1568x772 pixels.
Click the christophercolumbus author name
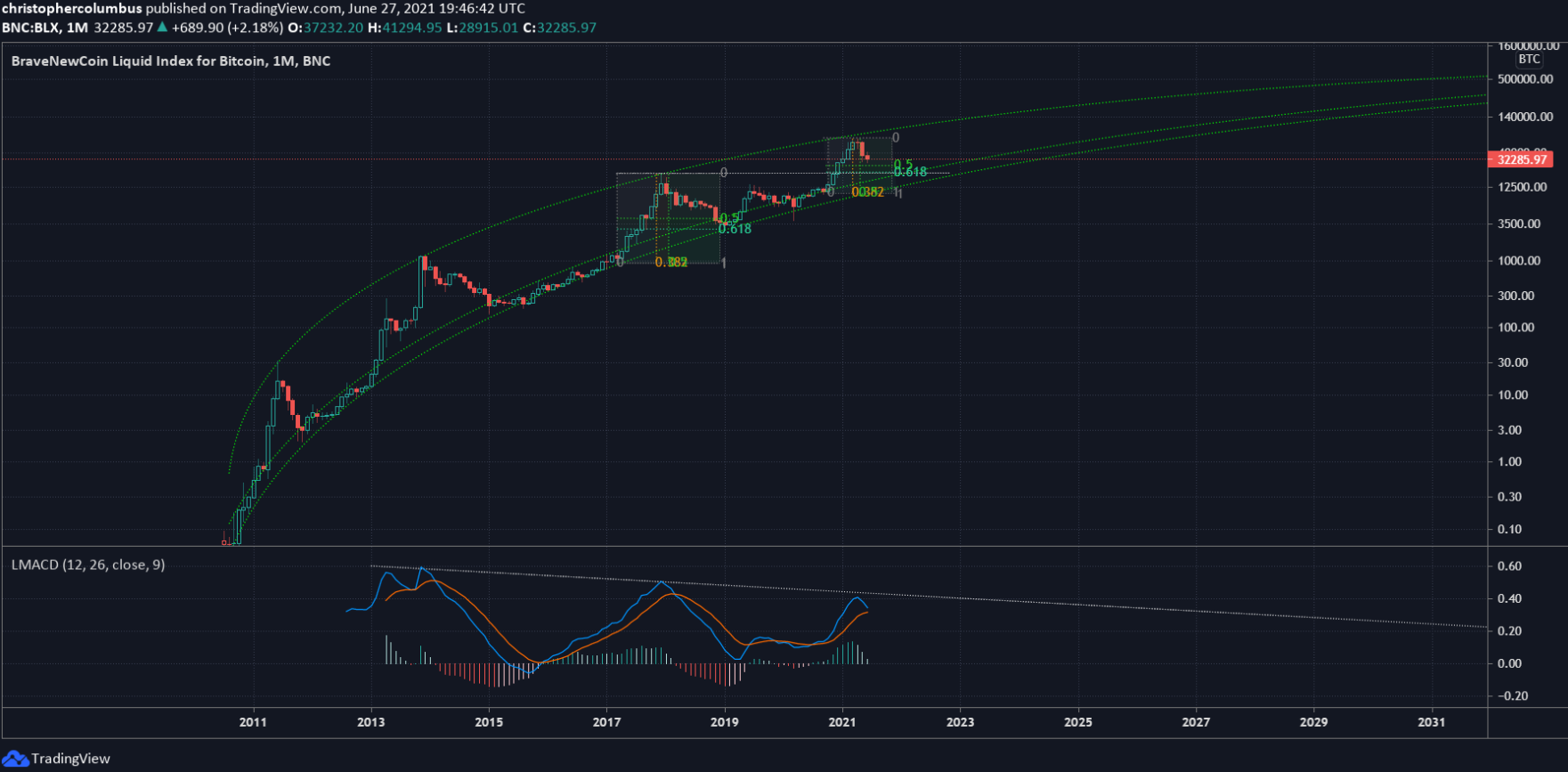[x=72, y=9]
